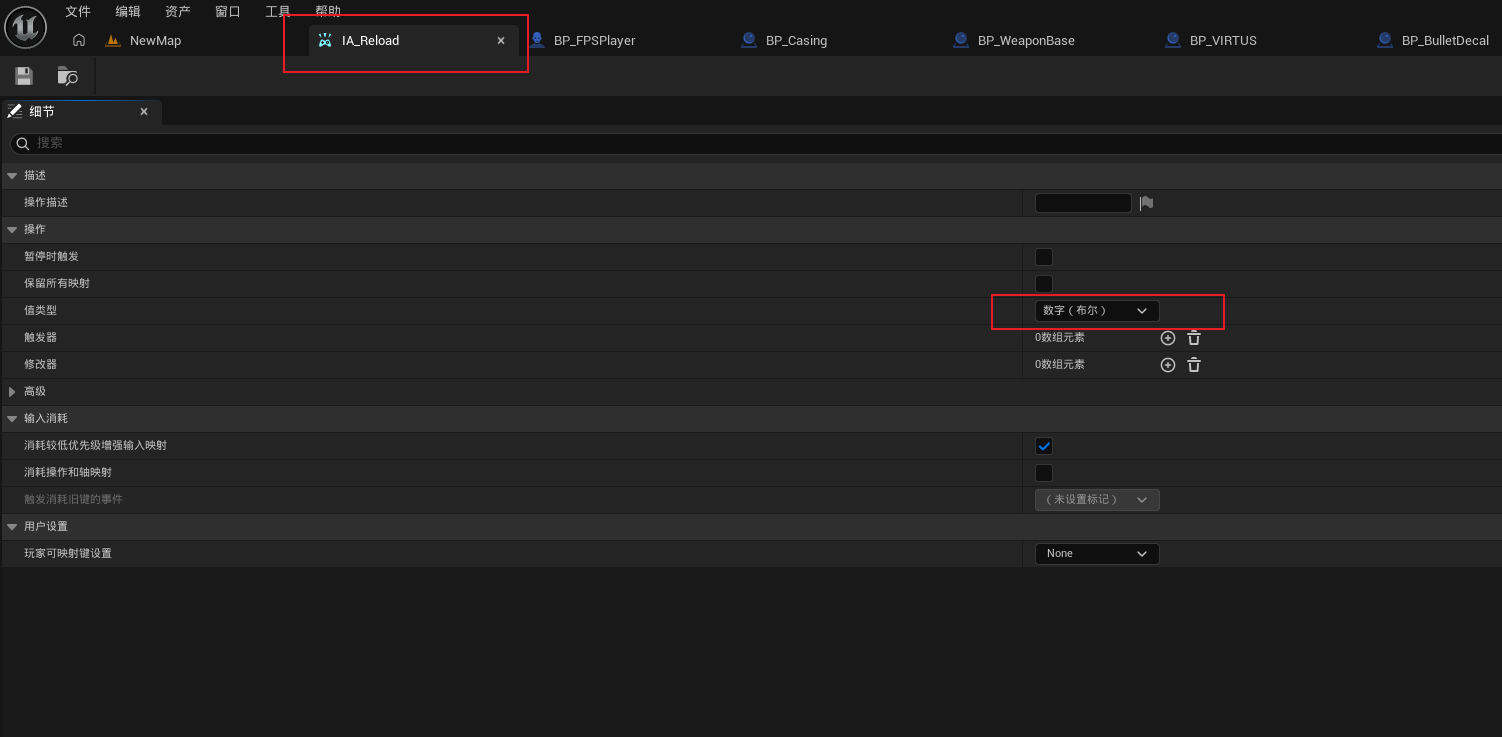Add element to 触发器 array
This screenshot has height=737, width=1502.
click(1167, 338)
